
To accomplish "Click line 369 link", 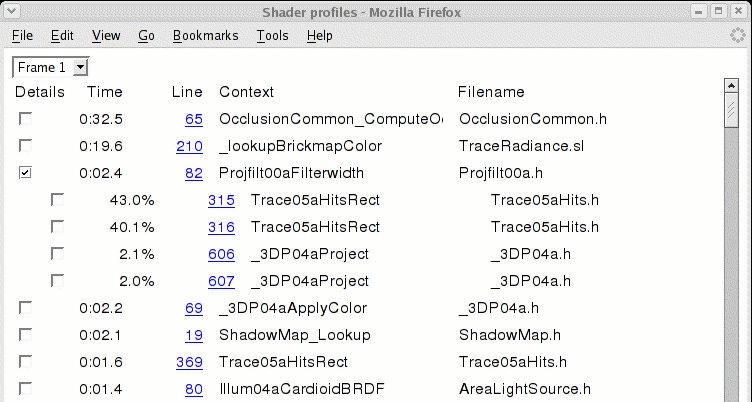I will (x=189, y=362).
